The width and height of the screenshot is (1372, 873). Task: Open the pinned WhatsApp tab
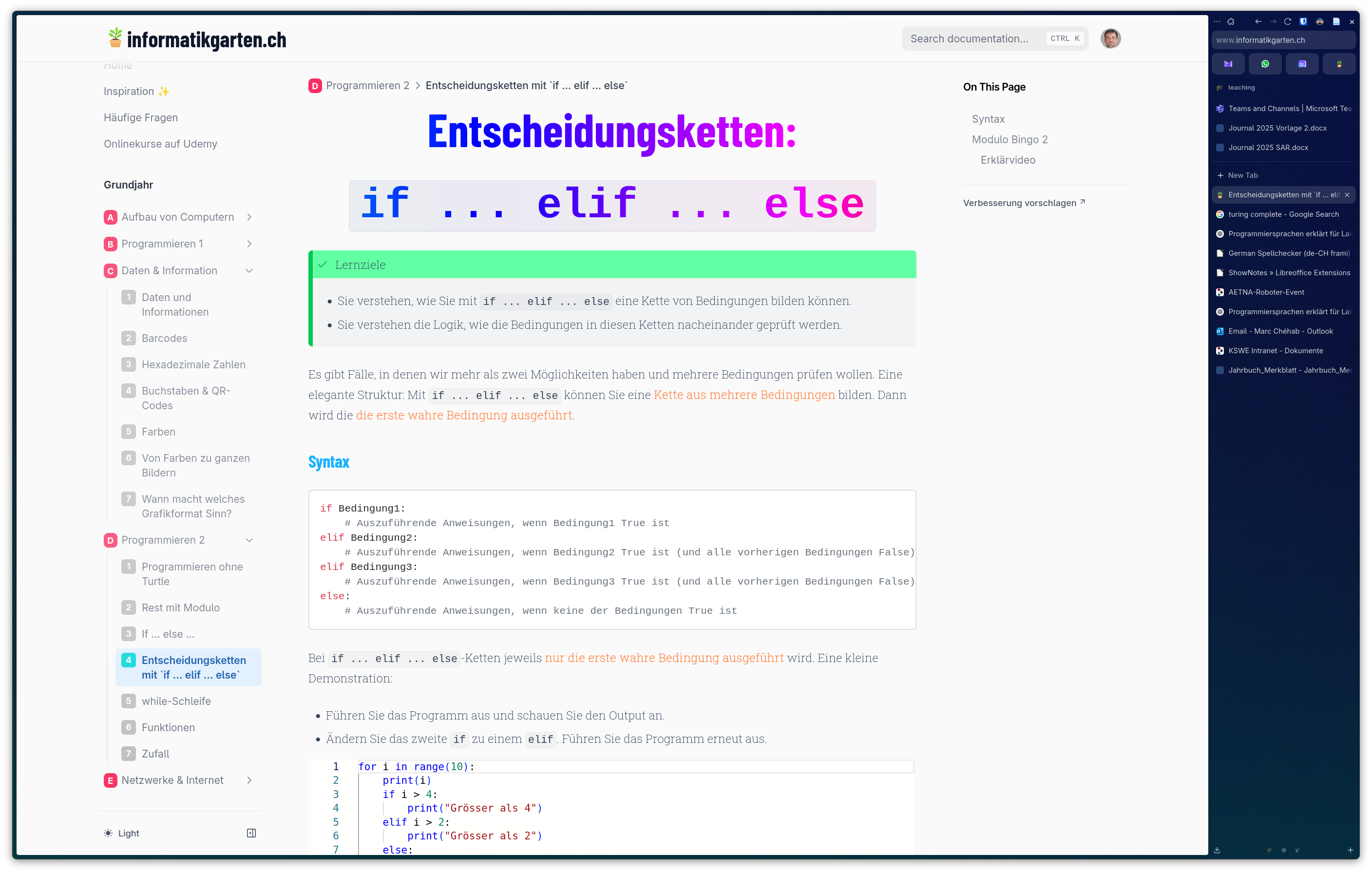[1265, 64]
